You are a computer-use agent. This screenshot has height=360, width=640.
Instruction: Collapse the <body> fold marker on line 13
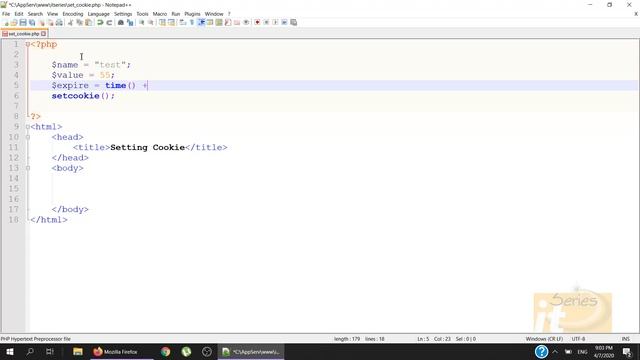click(x=28, y=168)
